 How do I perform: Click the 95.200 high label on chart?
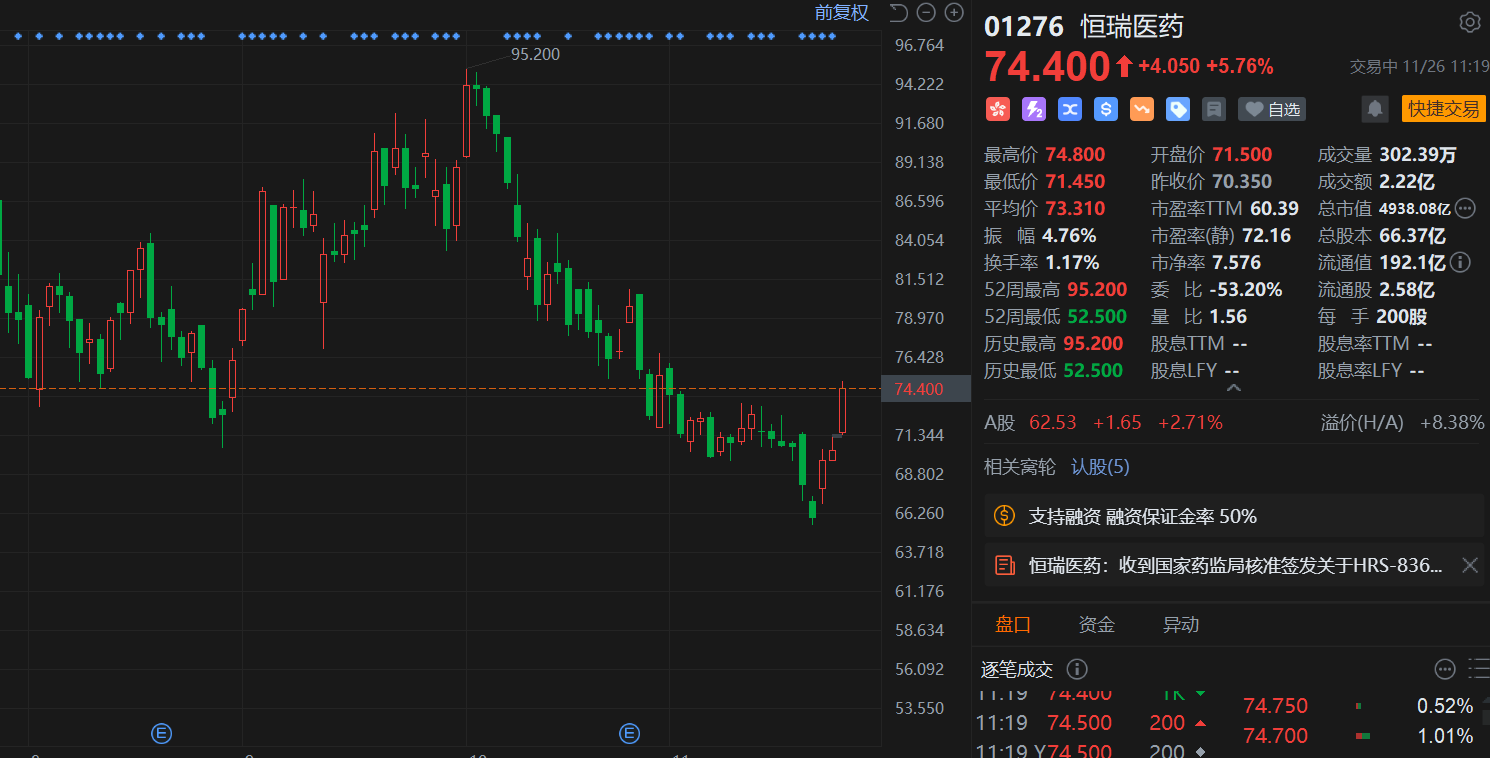(535, 55)
